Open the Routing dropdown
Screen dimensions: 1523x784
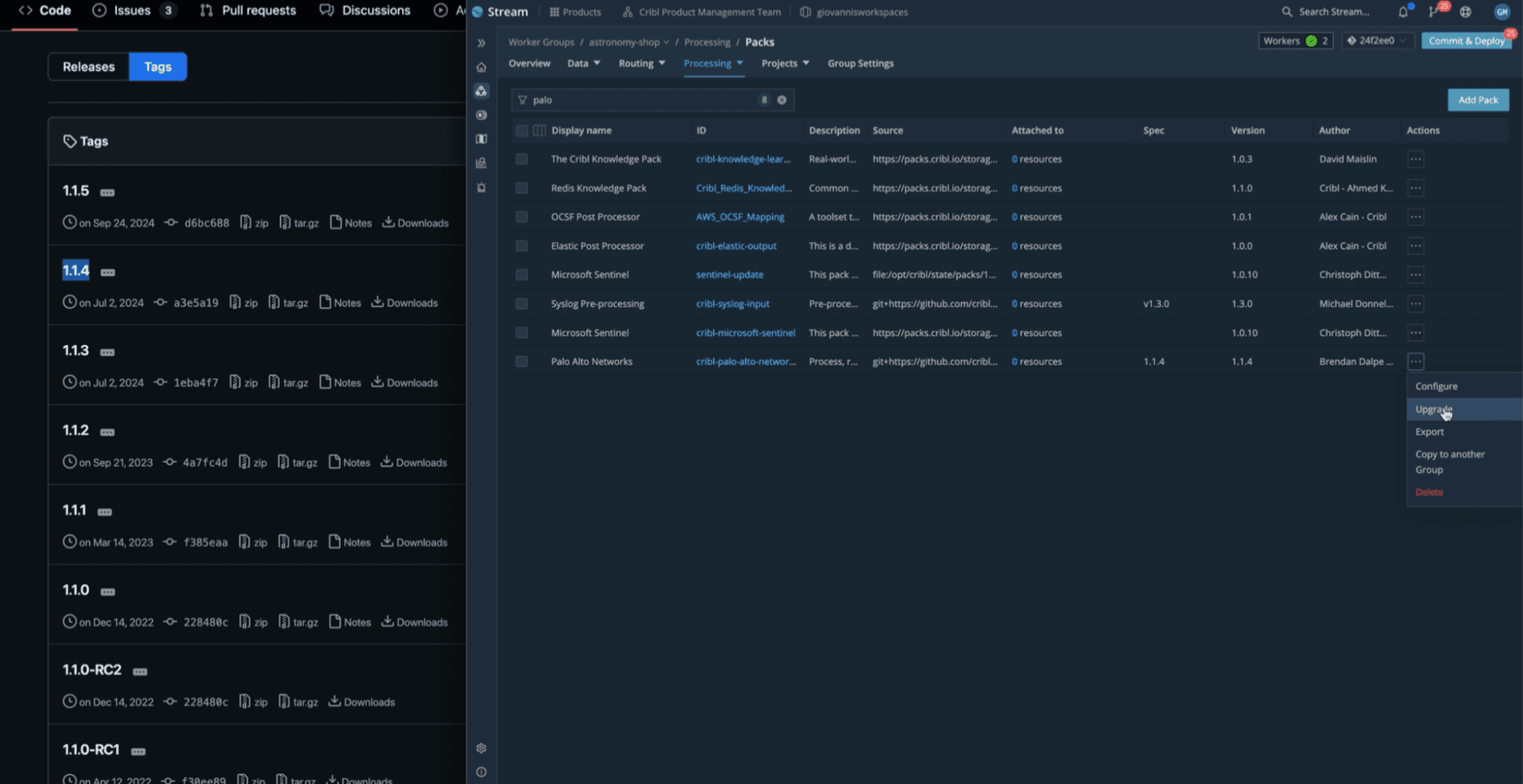642,63
